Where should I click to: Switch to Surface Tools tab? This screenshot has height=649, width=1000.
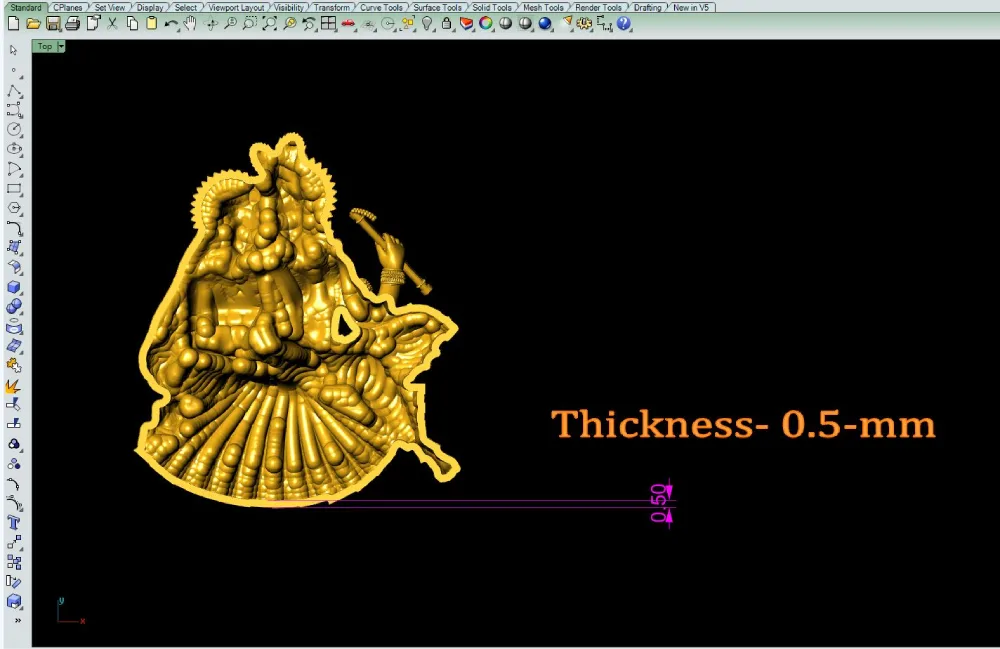(x=438, y=7)
